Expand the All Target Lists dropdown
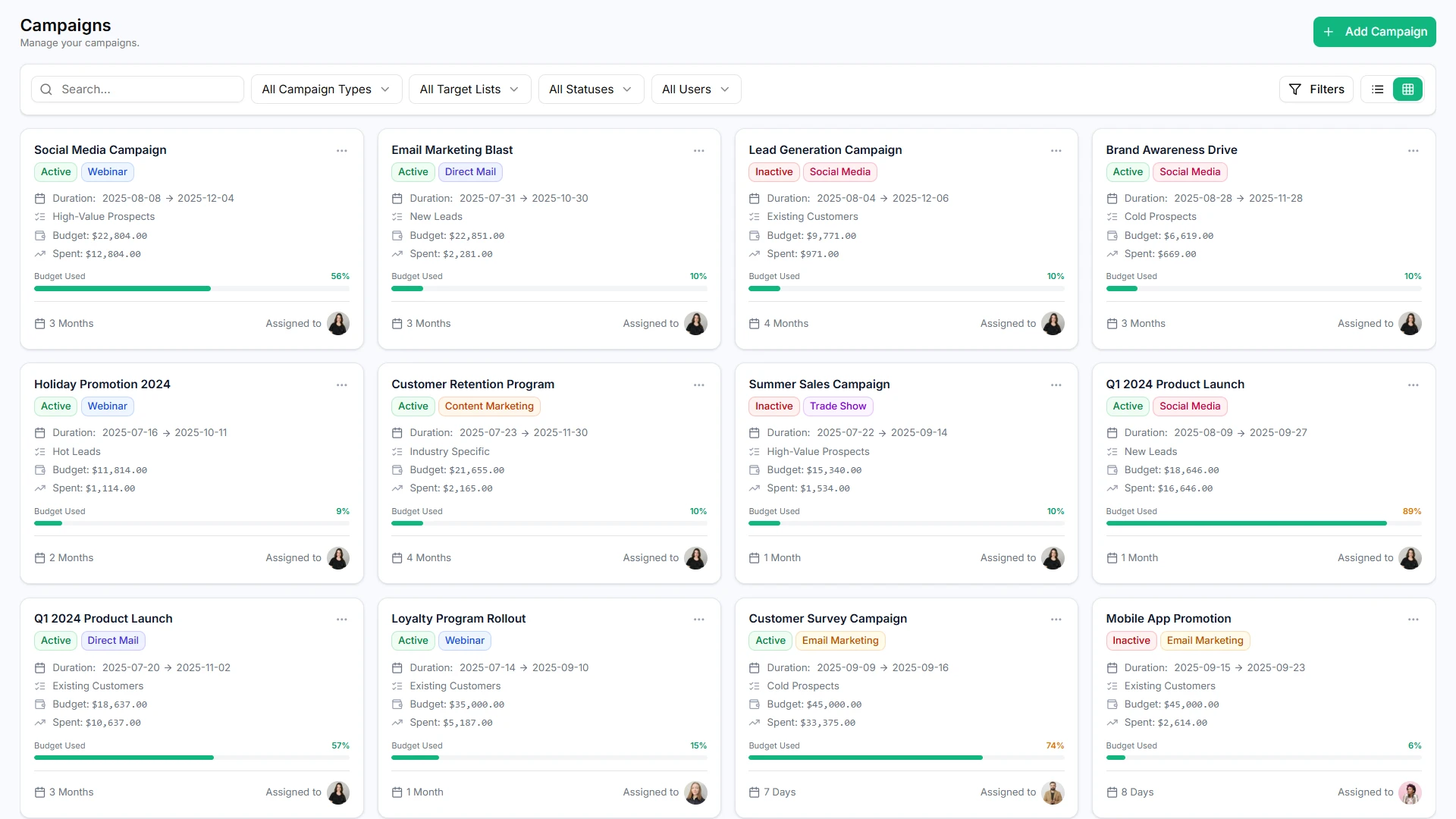 pos(469,89)
